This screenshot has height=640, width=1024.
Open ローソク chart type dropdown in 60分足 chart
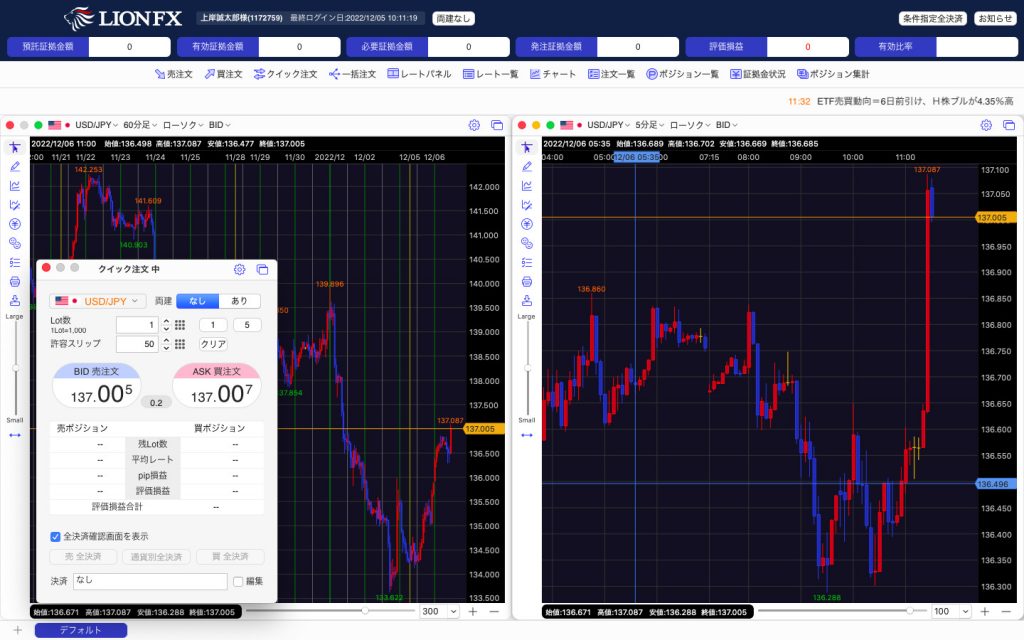click(x=183, y=125)
